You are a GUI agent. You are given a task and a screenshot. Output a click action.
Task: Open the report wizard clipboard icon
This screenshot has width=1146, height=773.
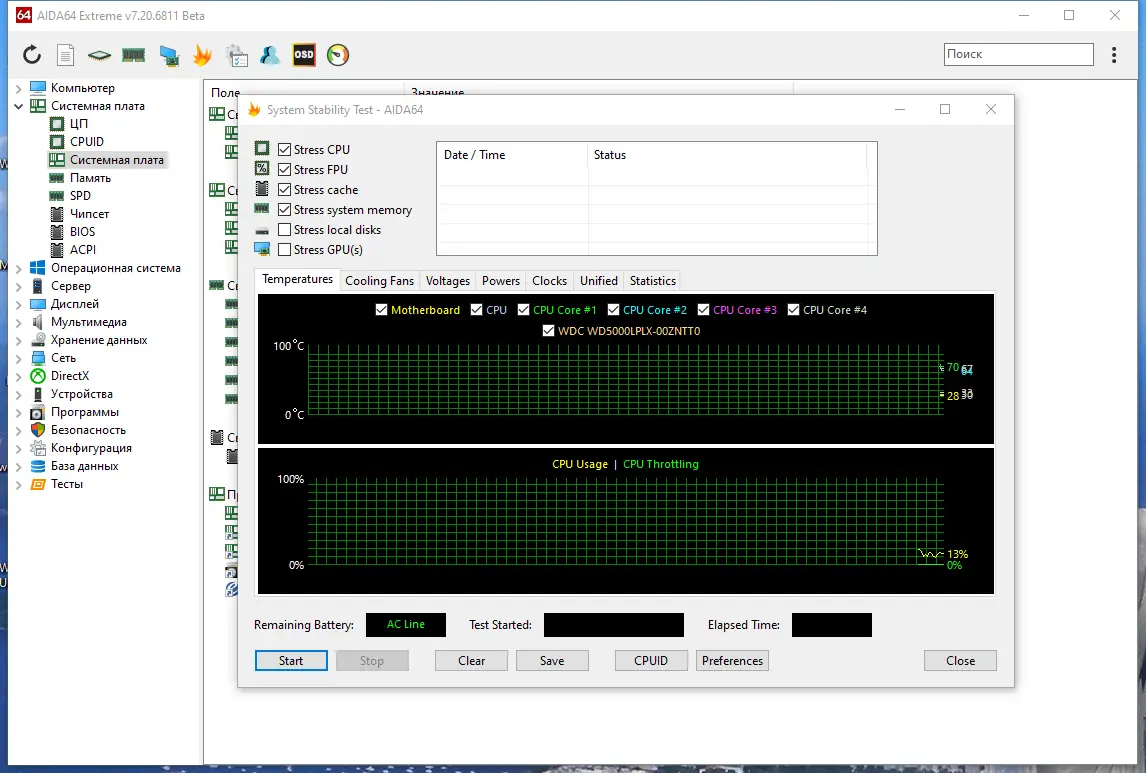237,56
